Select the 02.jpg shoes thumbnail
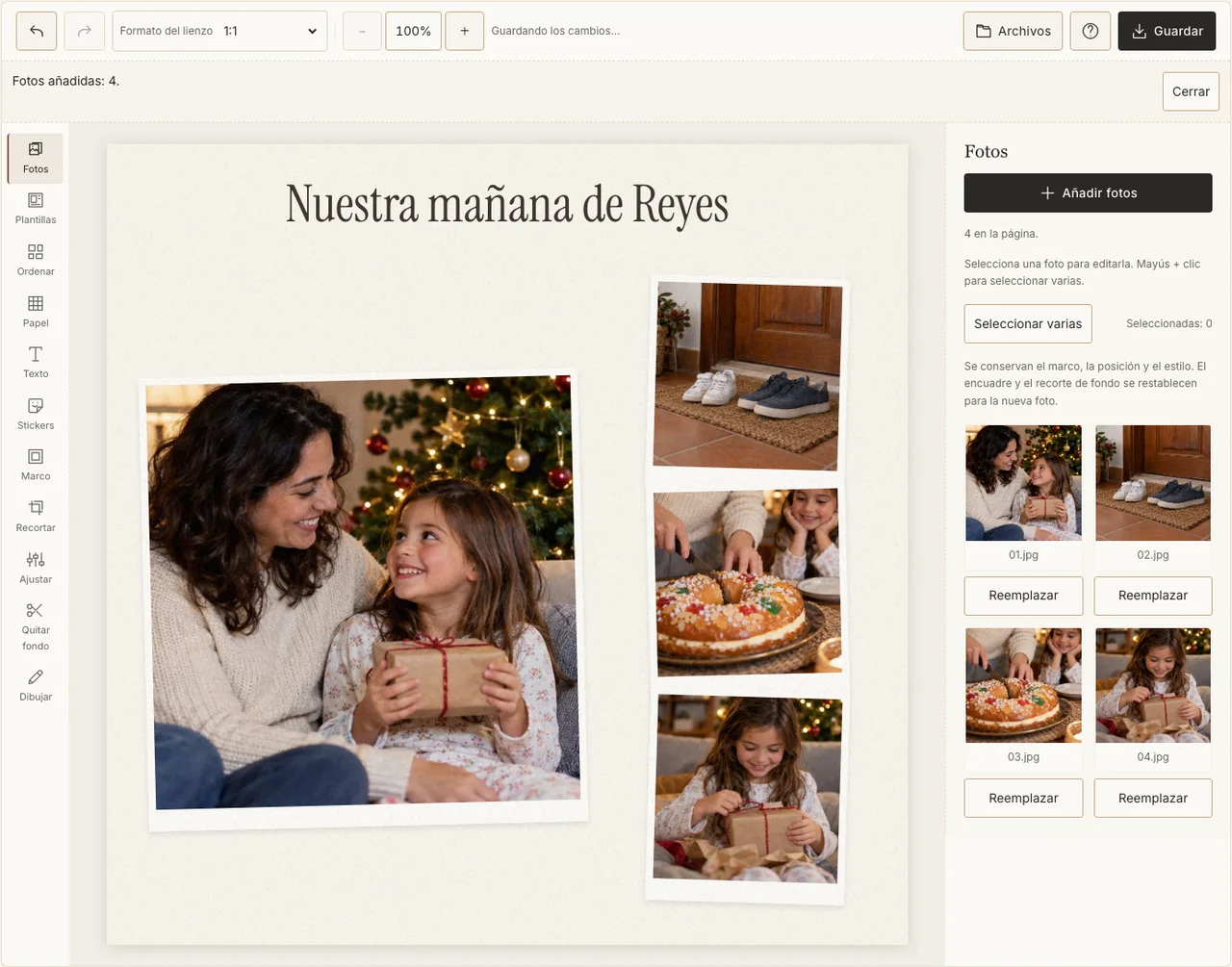Image resolution: width=1232 pixels, height=967 pixels. 1153,483
